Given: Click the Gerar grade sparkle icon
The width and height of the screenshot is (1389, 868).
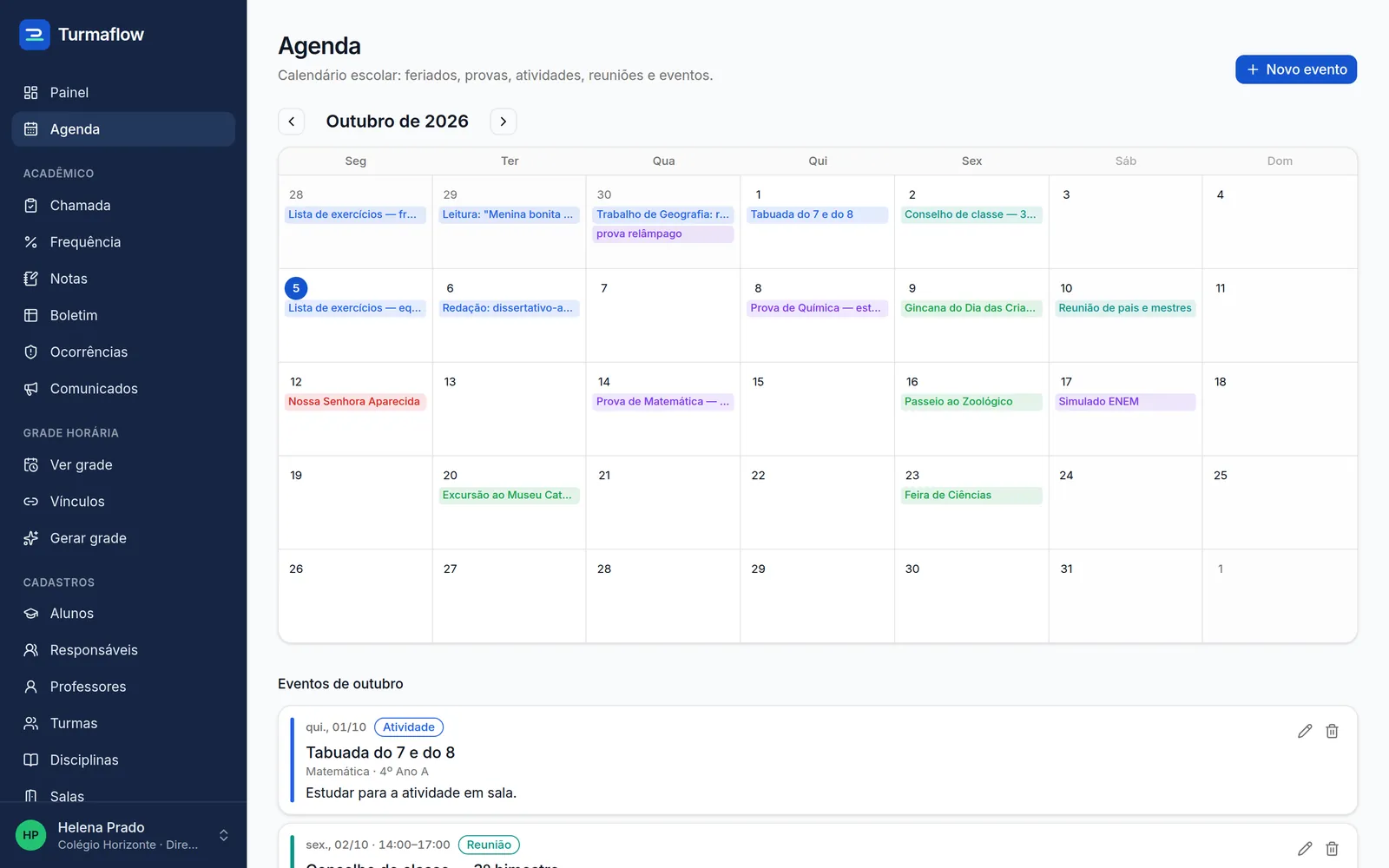Looking at the screenshot, I should click(31, 538).
